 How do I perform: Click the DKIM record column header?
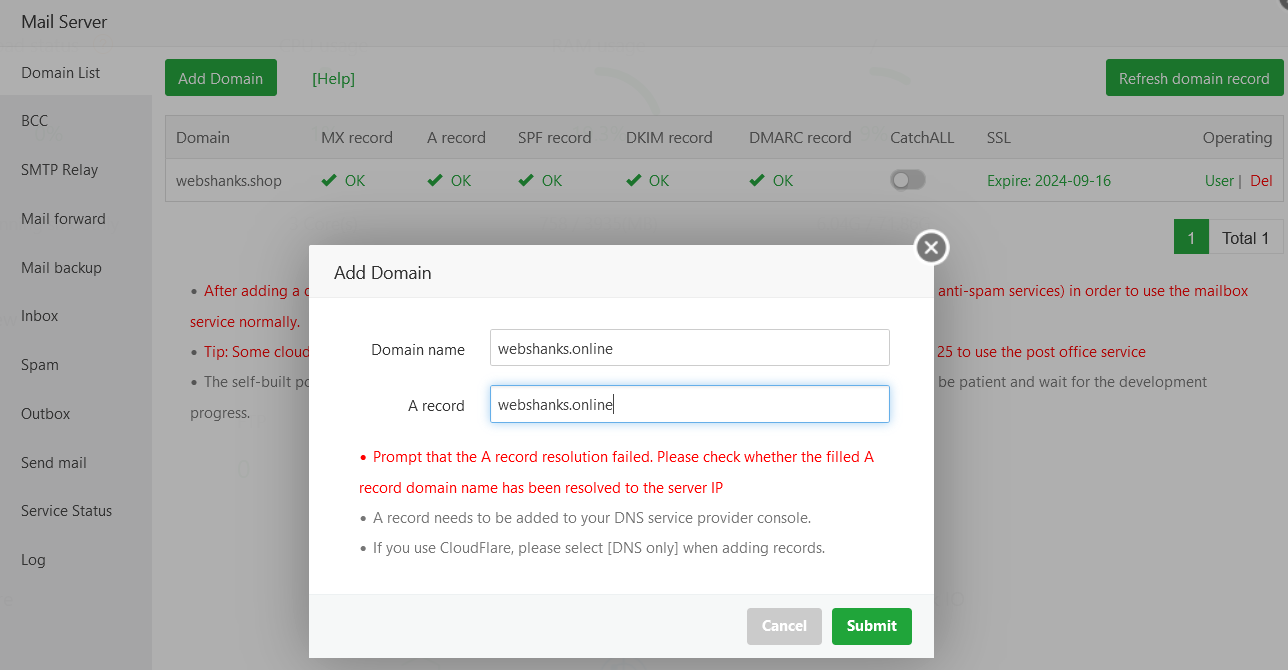[x=669, y=138]
